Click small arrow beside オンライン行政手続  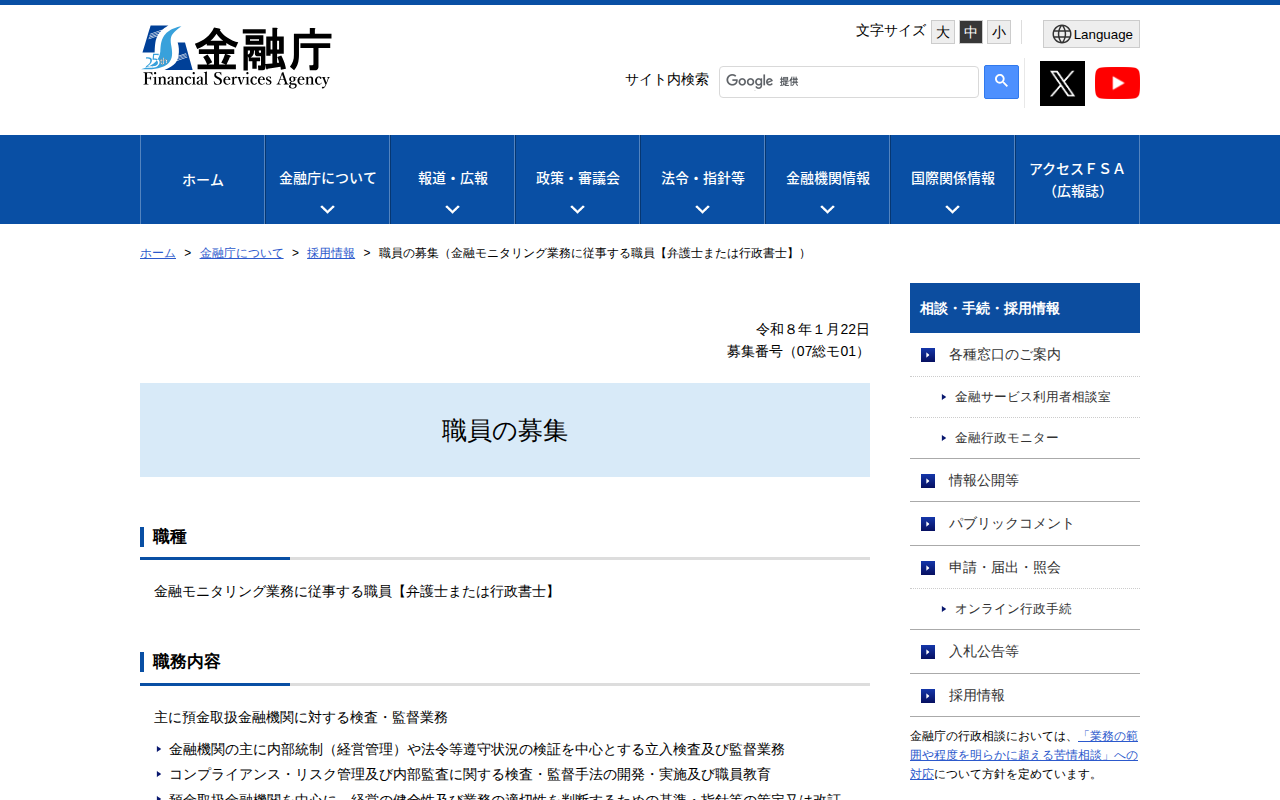943,609
